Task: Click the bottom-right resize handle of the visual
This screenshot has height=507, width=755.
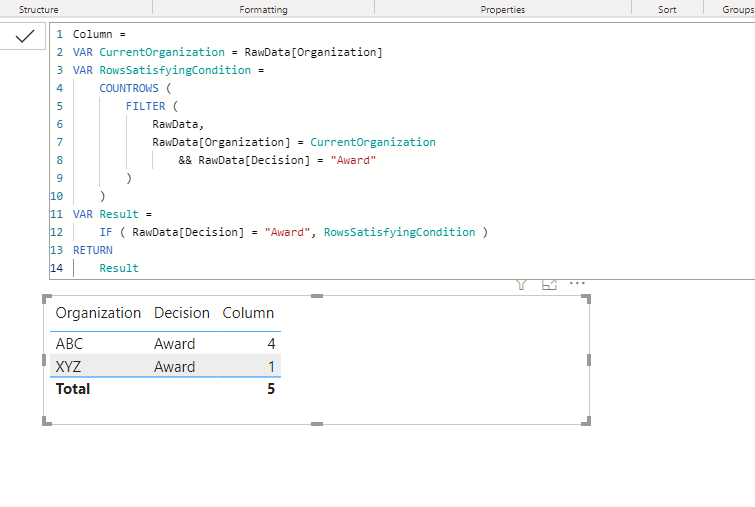Action: [586, 421]
